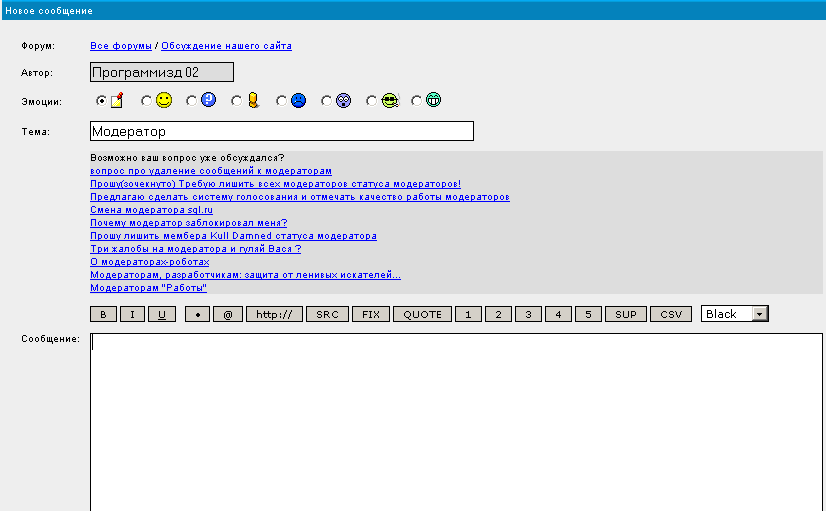Open the "Смена модератора sql.ru" topic
Screen dimensions: 826x511
[x=151, y=210]
